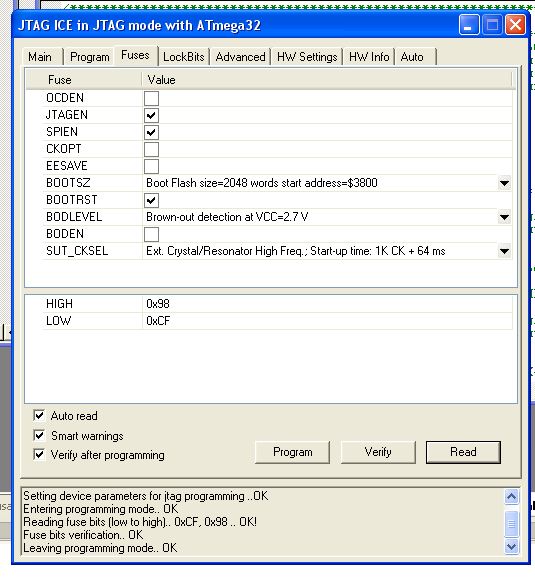Click the 'Leaving programming mode' log line
This screenshot has height=578, width=535.
[x=100, y=548]
